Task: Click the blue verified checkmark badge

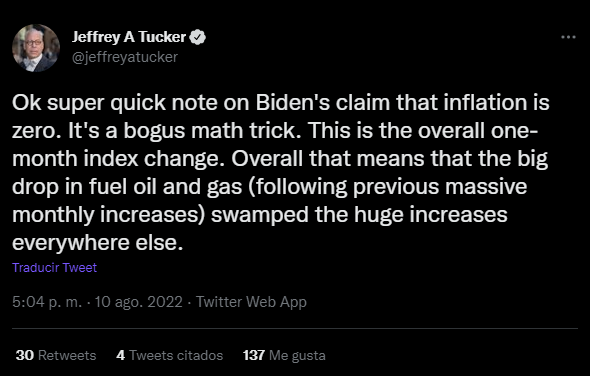Action: [x=198, y=37]
